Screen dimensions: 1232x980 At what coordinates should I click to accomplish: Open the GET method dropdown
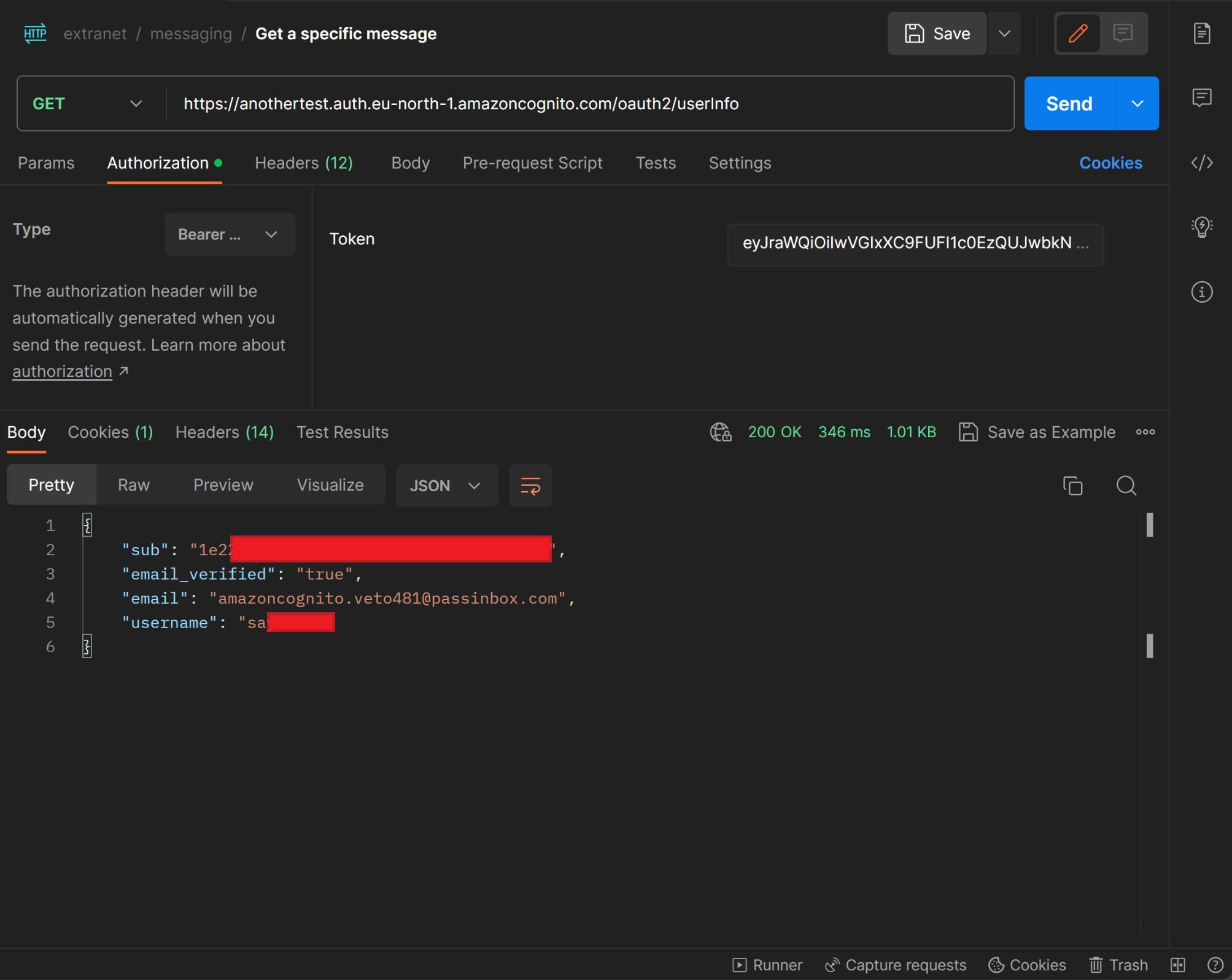click(x=87, y=103)
